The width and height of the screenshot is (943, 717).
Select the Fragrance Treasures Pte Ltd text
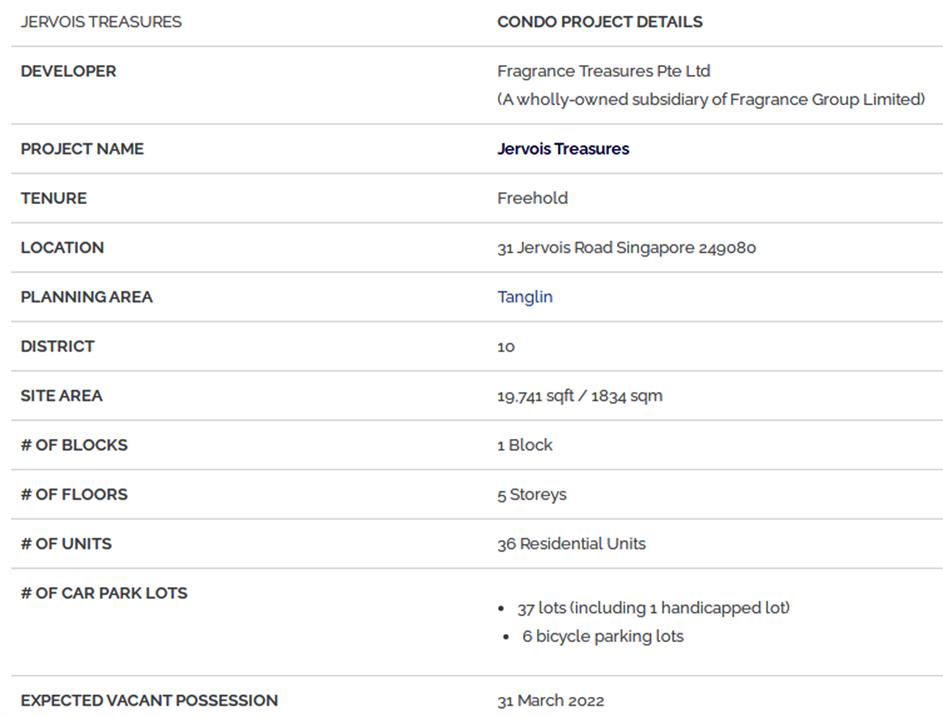point(603,71)
